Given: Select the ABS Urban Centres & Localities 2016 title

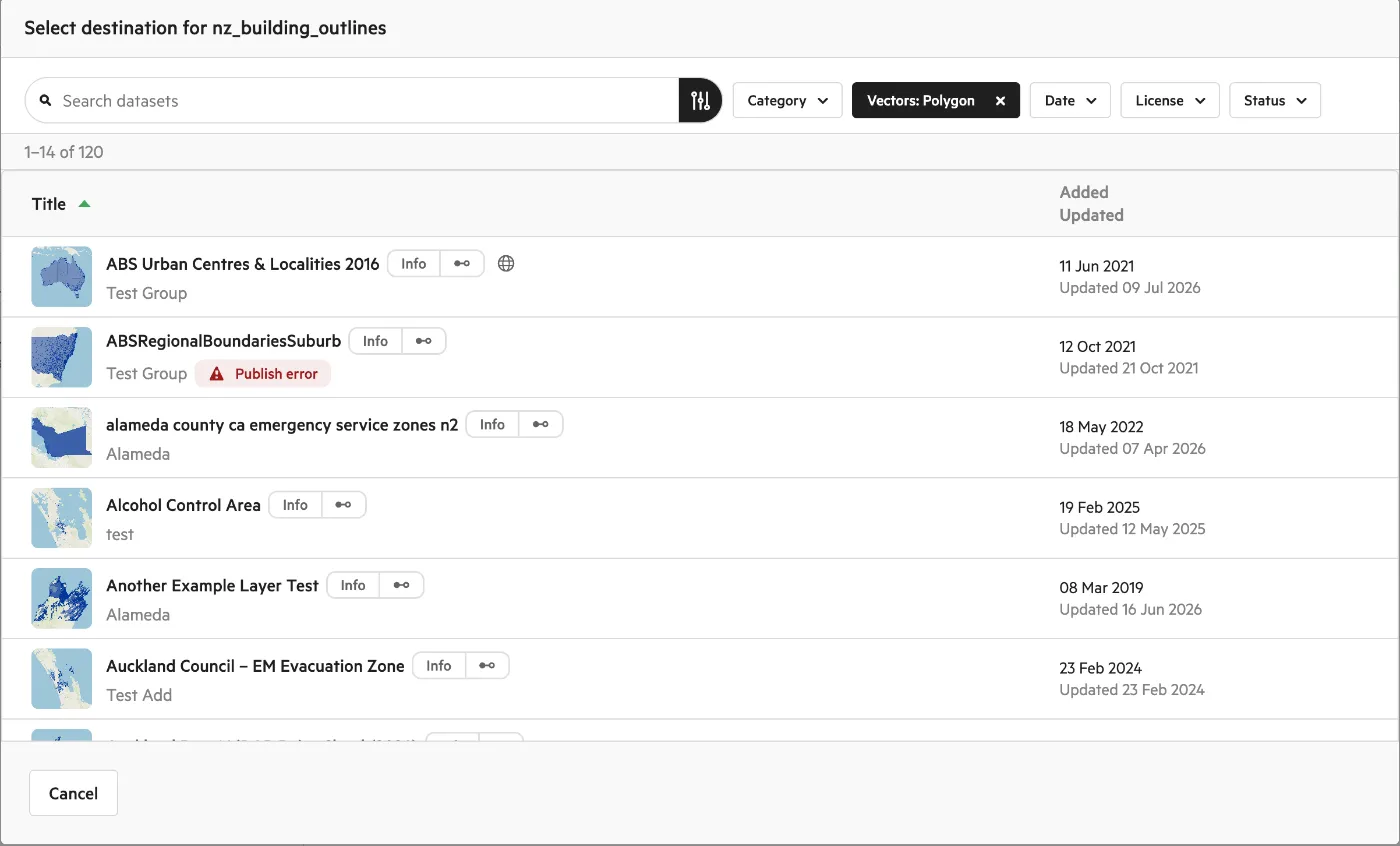Looking at the screenshot, I should coord(243,264).
